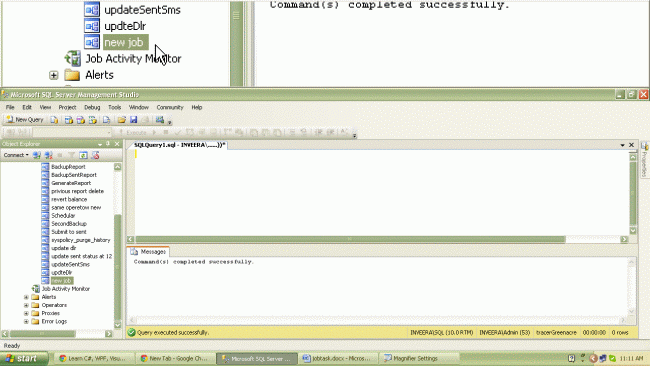
Task: Switch to the New Tab - Google Chrome taskbar item
Action: tap(177, 359)
